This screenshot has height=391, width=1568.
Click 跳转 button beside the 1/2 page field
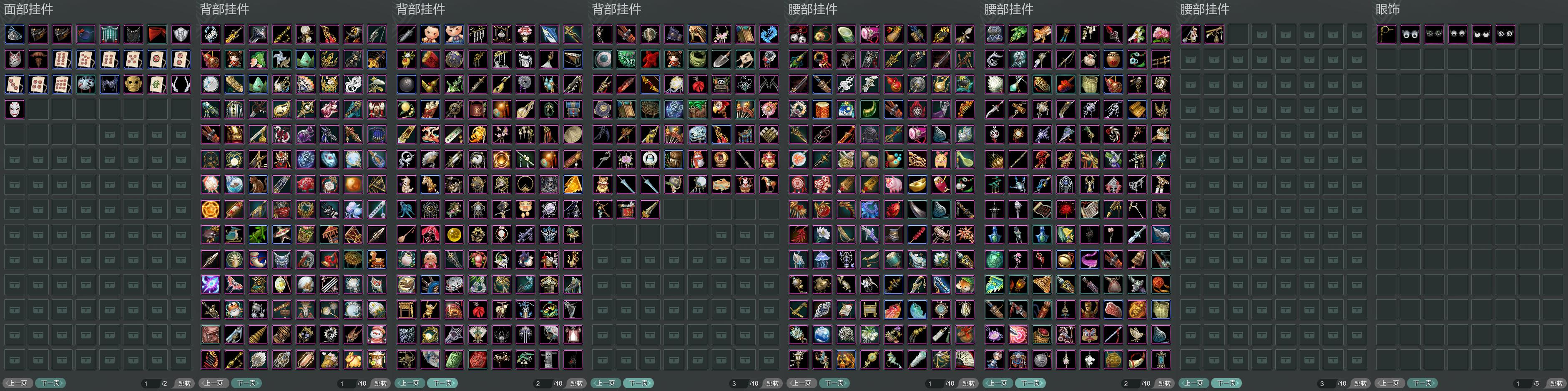click(x=184, y=383)
